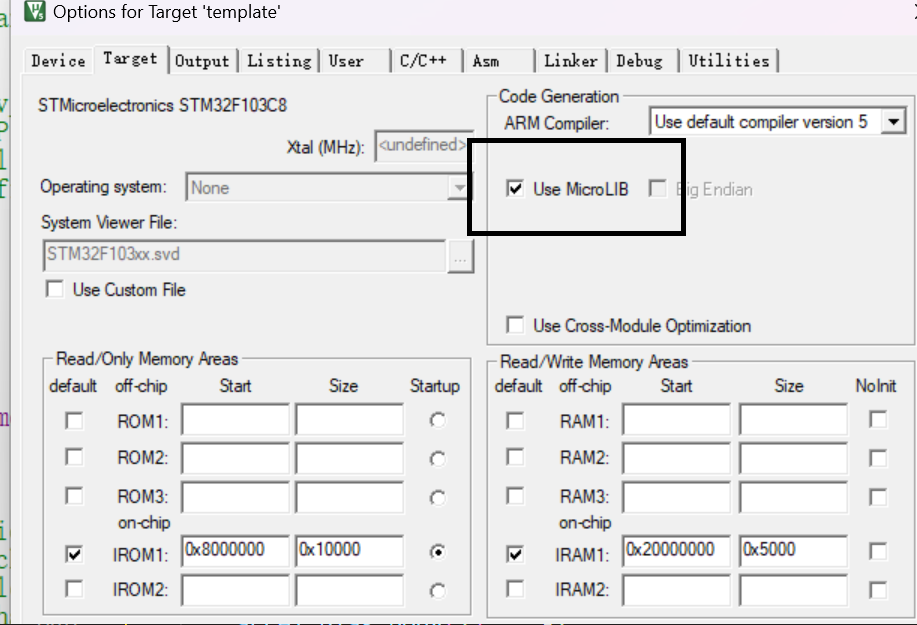The width and height of the screenshot is (917, 625).
Task: Enable the Use Custom File checkbox
Action: [x=55, y=289]
